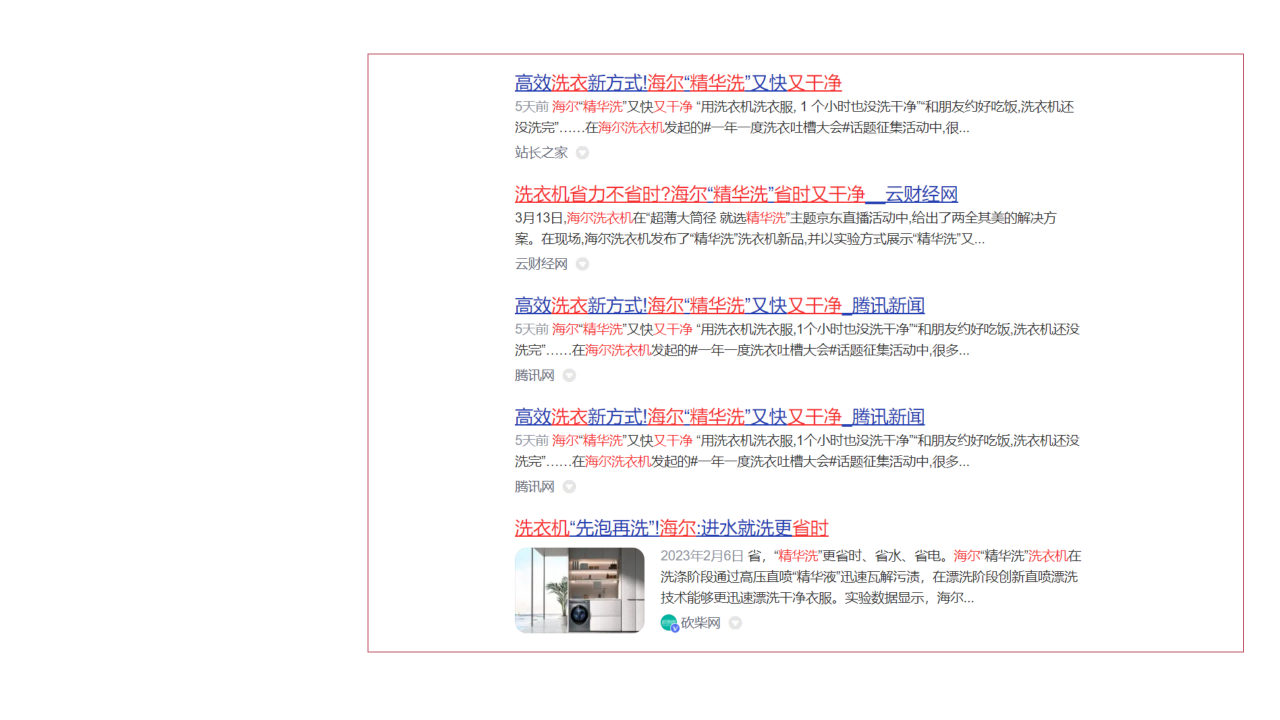The height and width of the screenshot is (720, 1280).
Task: Expand the dropdown arrow beside the first 腾讯网 source
Action: click(569, 375)
